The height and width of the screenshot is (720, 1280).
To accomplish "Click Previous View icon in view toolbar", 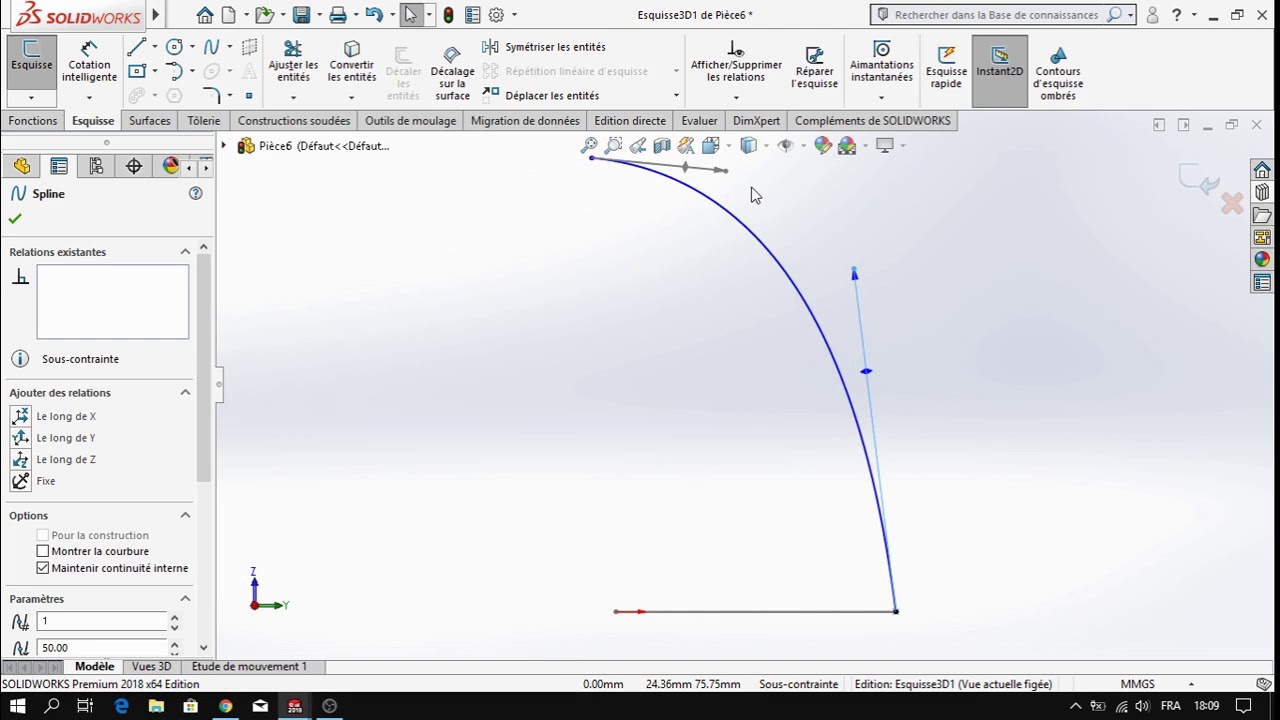I will click(x=638, y=146).
